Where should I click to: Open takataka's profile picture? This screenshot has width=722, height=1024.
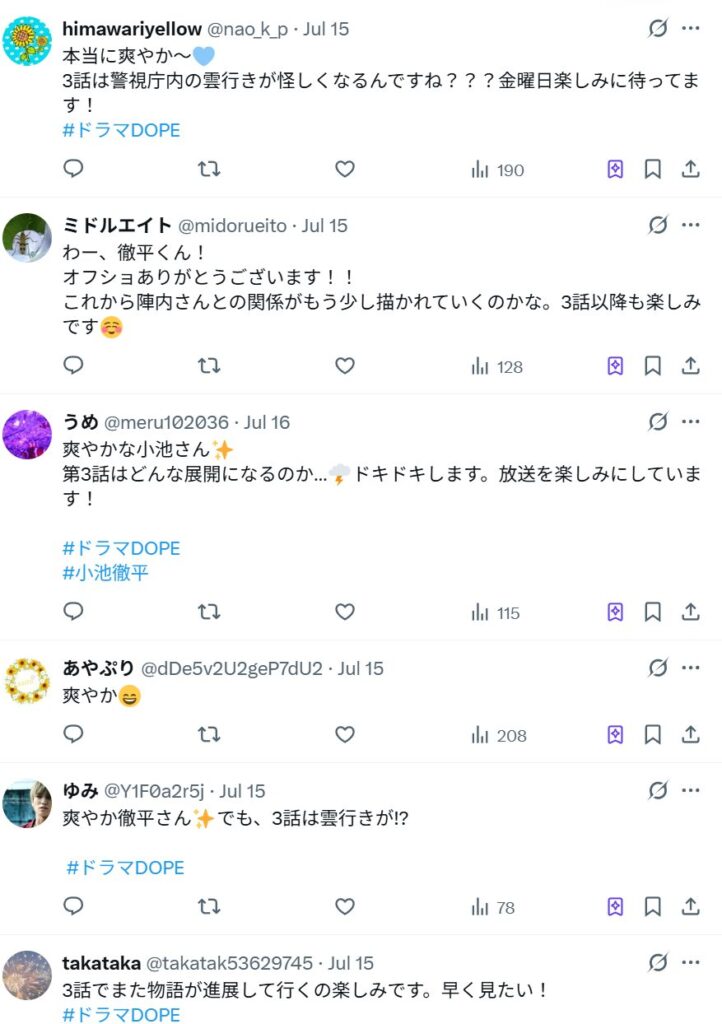[27, 975]
